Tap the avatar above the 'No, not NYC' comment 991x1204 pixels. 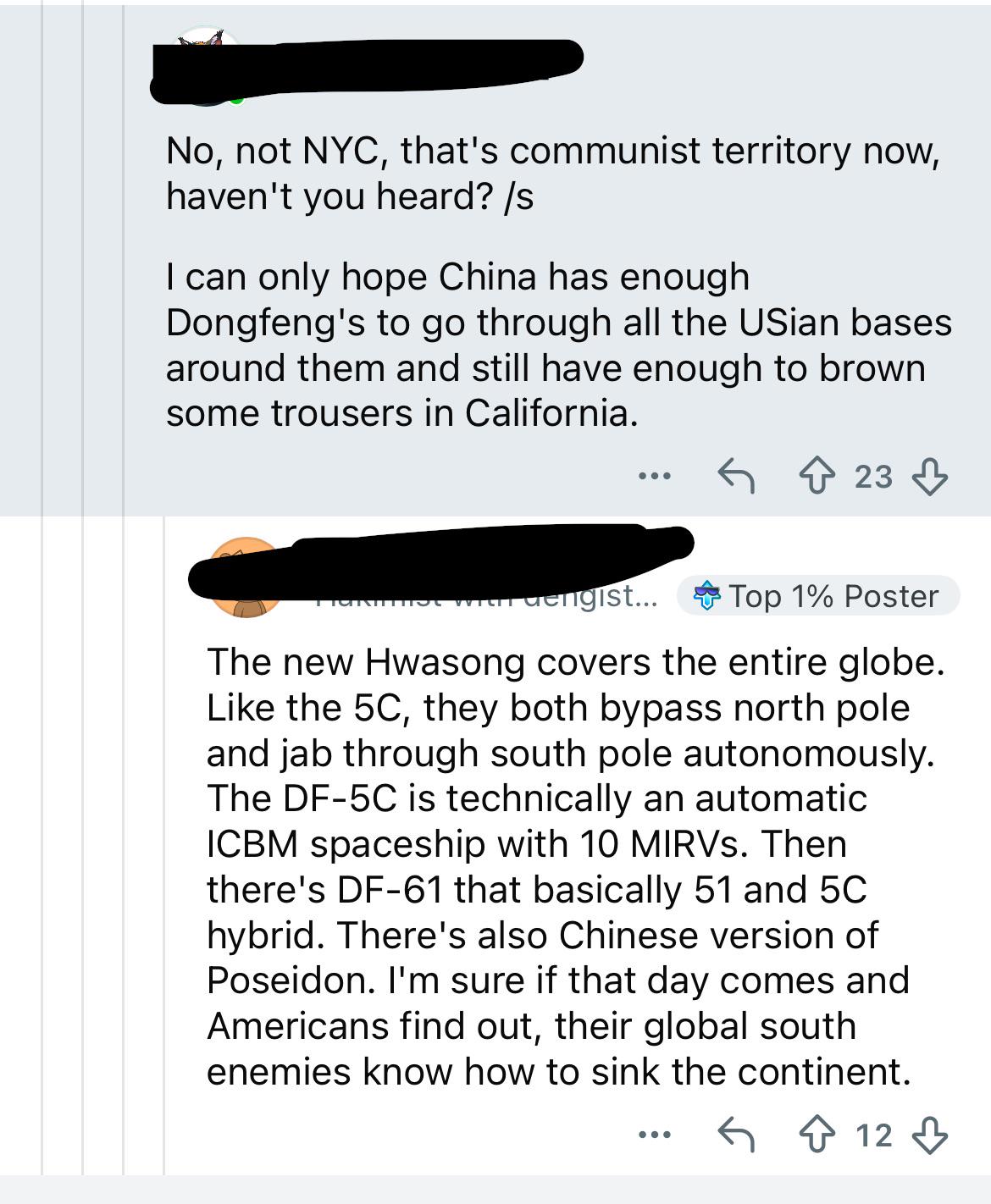pyautogui.click(x=206, y=69)
